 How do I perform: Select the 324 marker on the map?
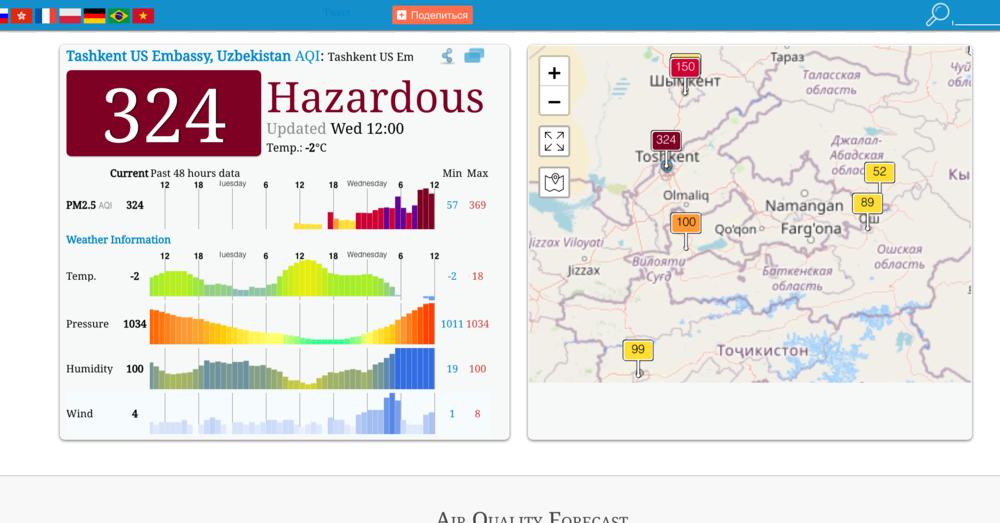(x=666, y=141)
